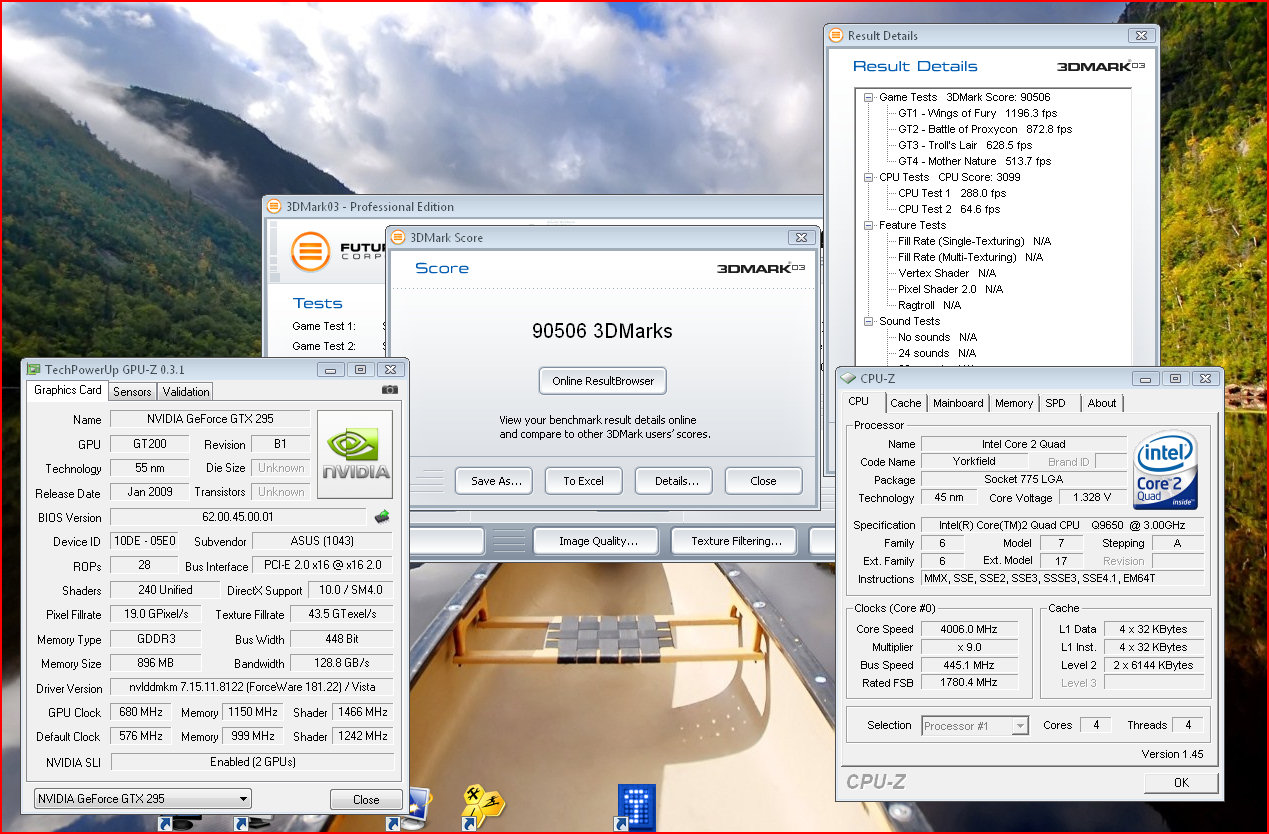Export the score with To Excel
1269x834 pixels.
click(583, 481)
